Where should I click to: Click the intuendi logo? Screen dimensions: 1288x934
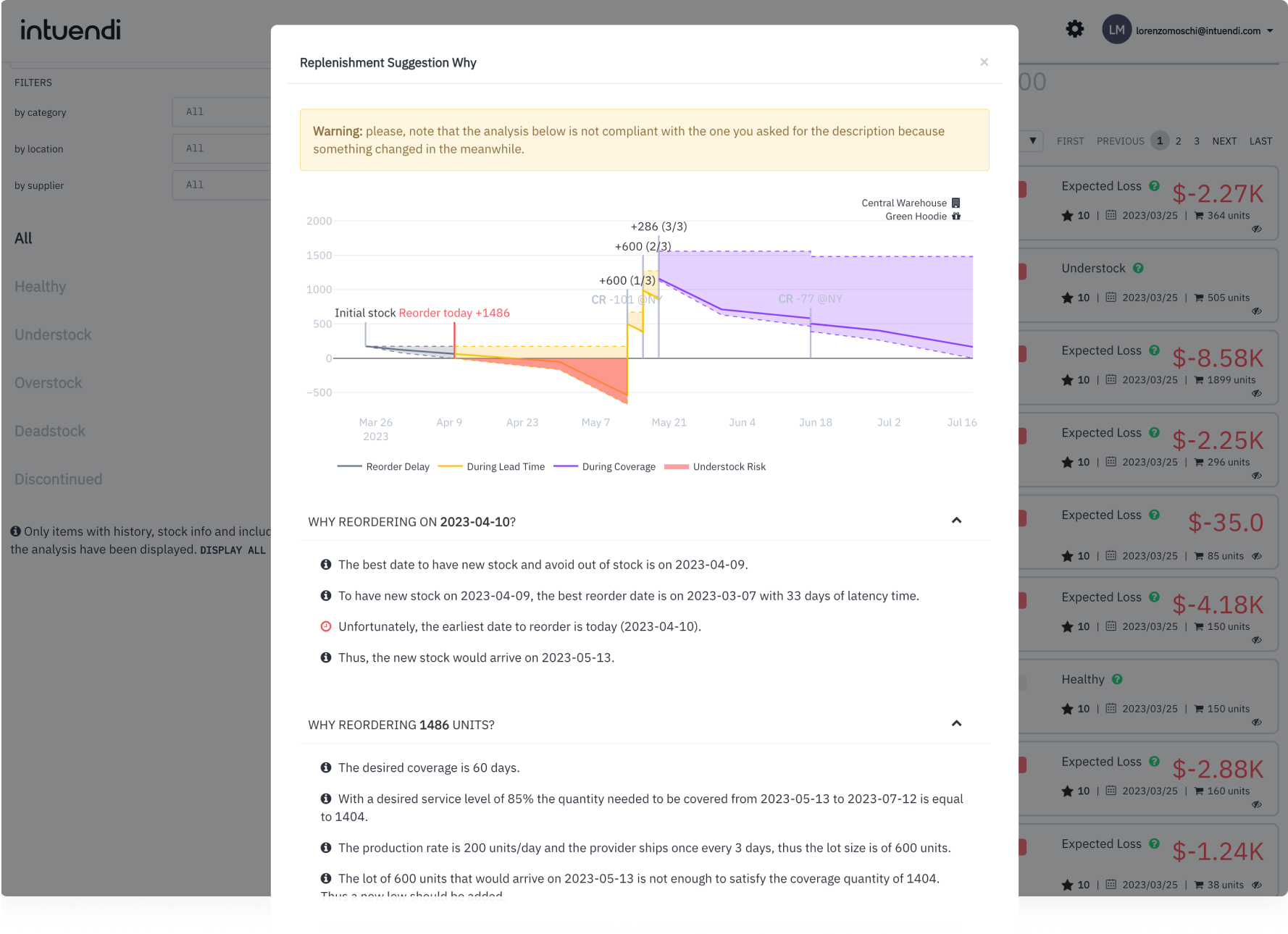coord(70,30)
